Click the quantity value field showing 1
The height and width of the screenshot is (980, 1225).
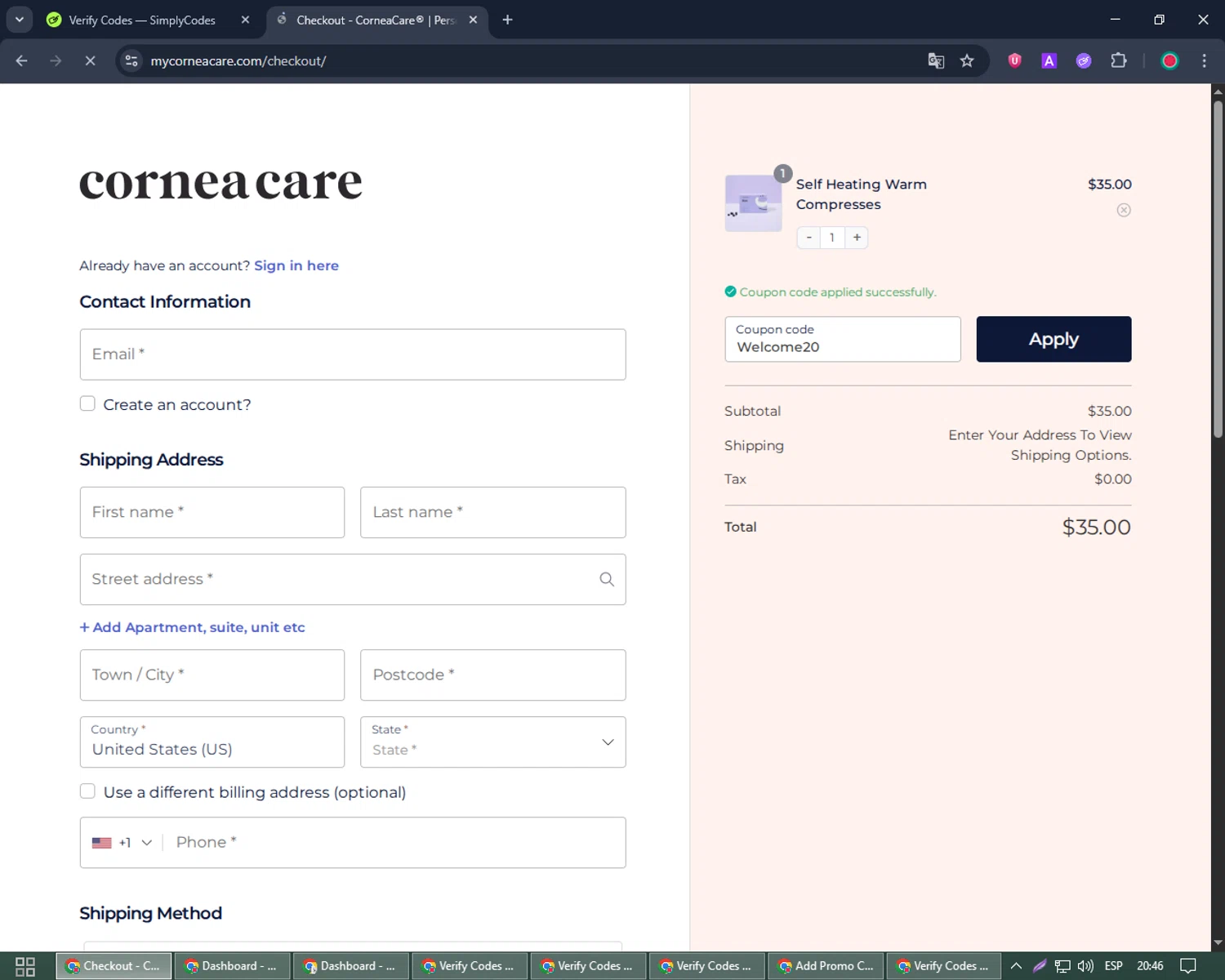(x=832, y=238)
